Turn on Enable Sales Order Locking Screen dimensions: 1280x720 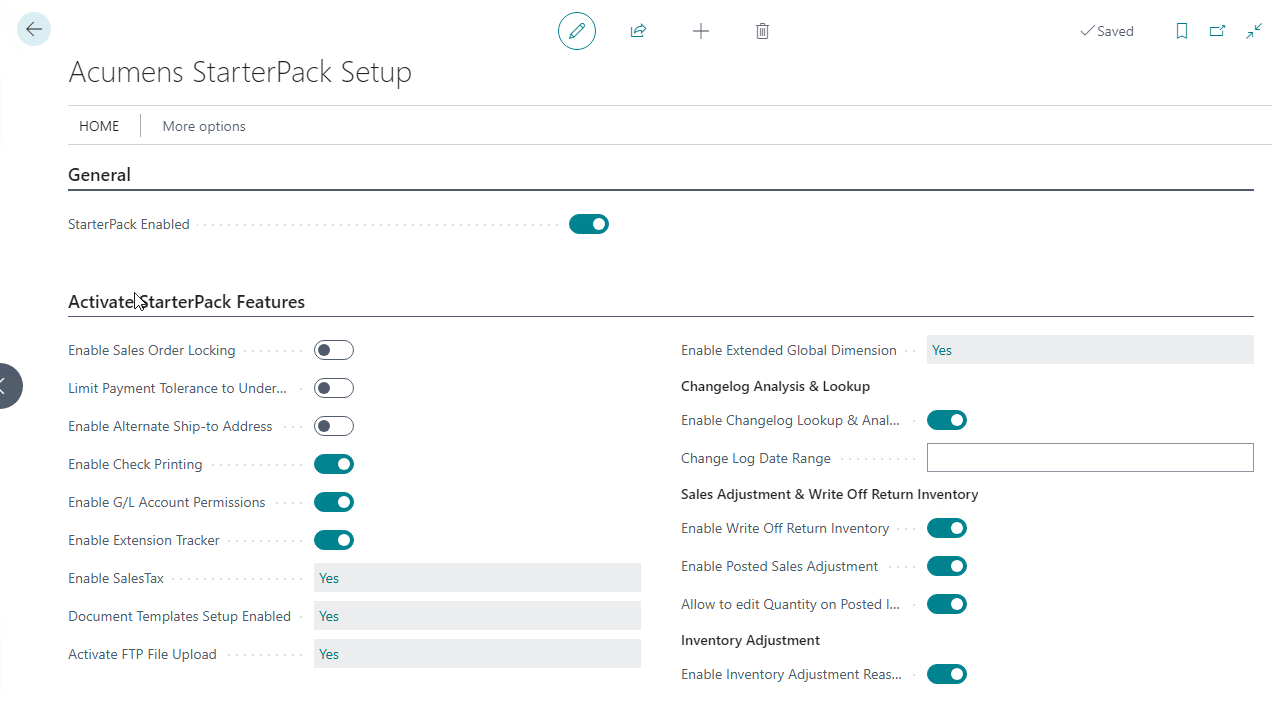click(x=334, y=350)
